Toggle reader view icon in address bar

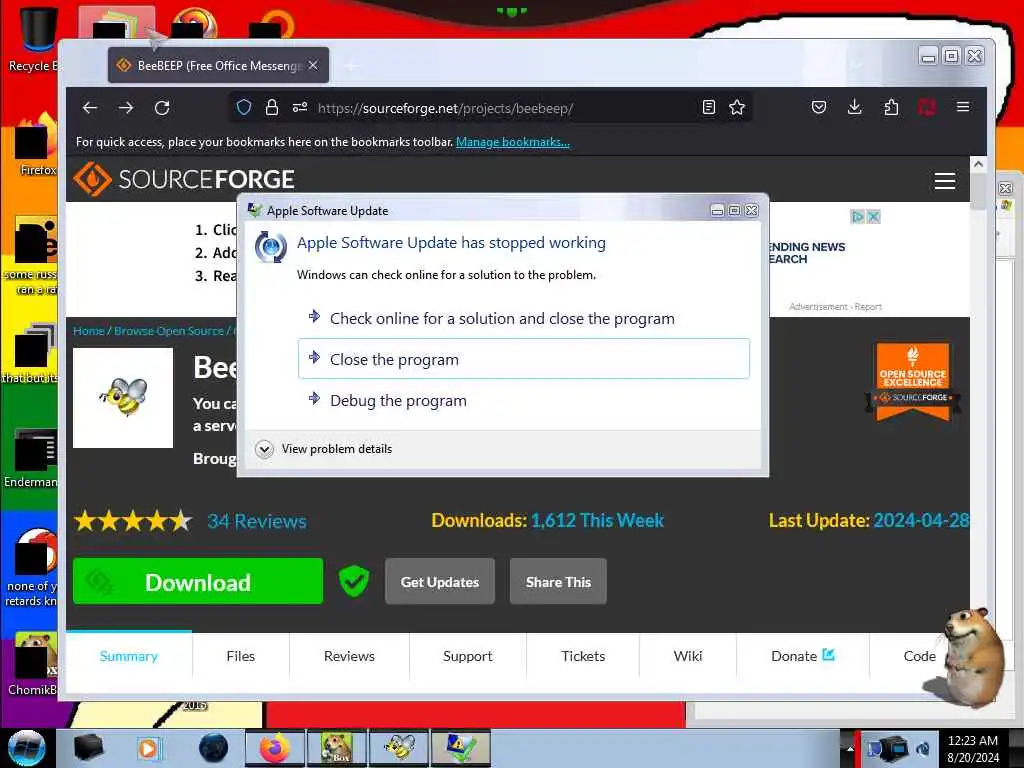point(709,108)
